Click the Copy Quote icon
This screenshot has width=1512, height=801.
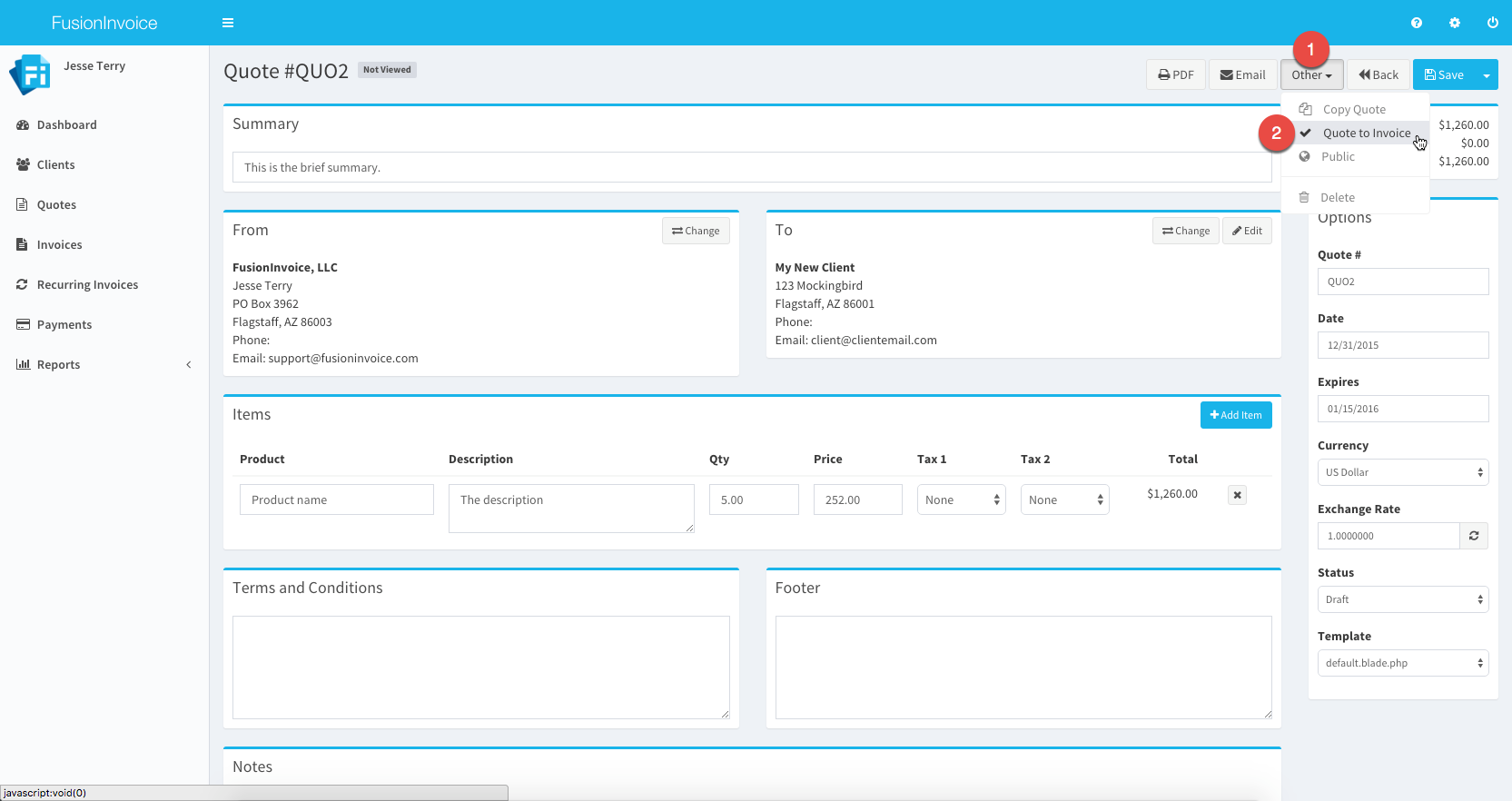(1305, 109)
